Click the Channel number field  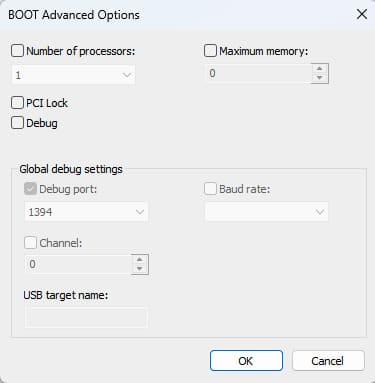click(78, 264)
